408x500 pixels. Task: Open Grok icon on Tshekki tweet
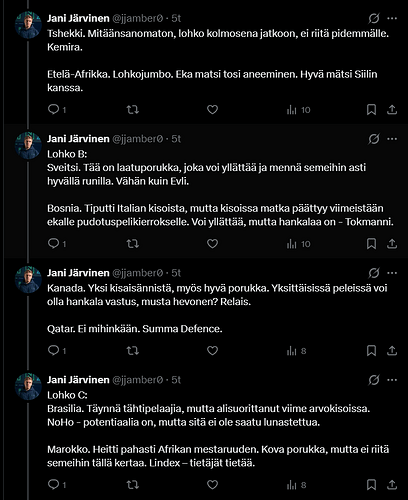pos(374,18)
